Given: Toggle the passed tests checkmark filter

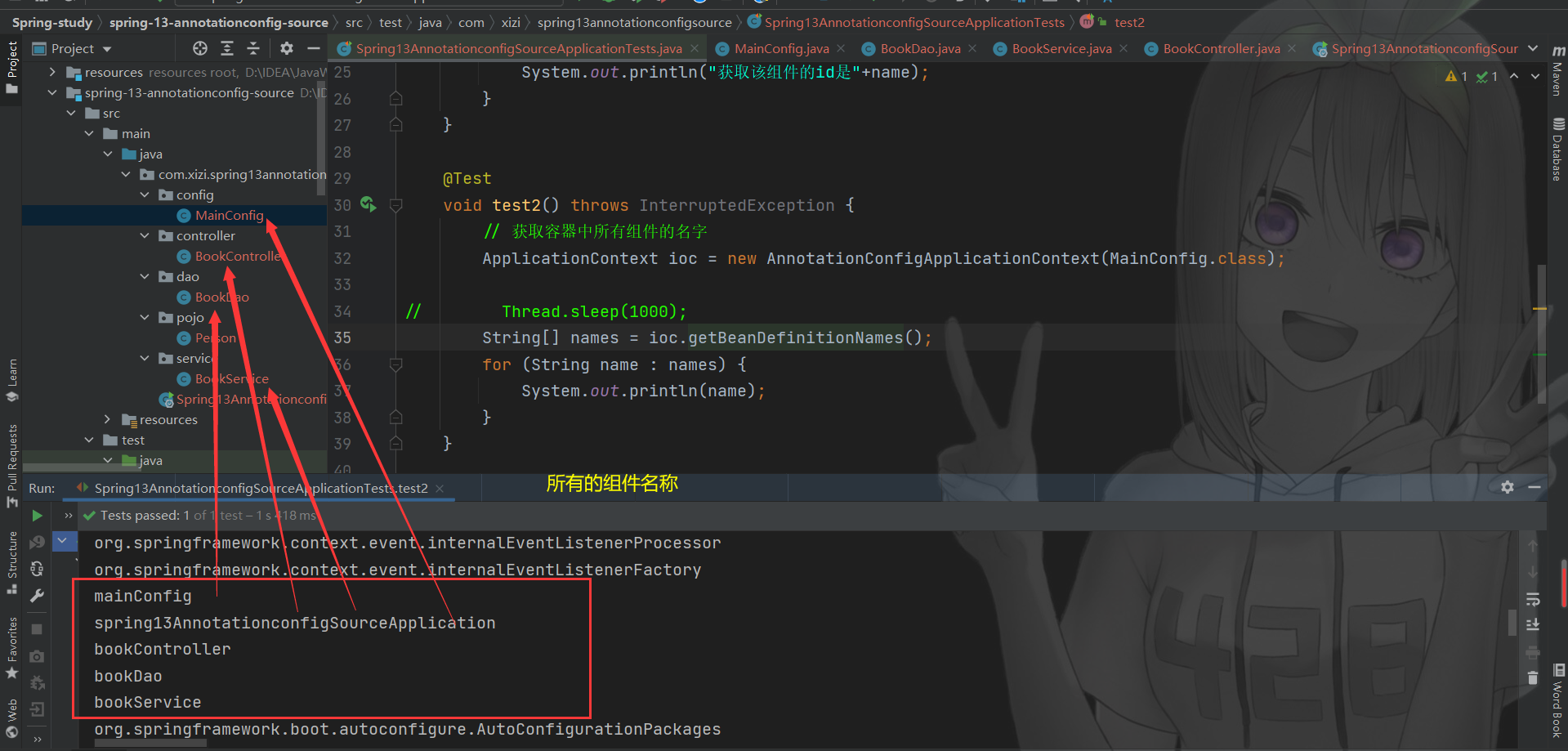Looking at the screenshot, I should tap(90, 516).
